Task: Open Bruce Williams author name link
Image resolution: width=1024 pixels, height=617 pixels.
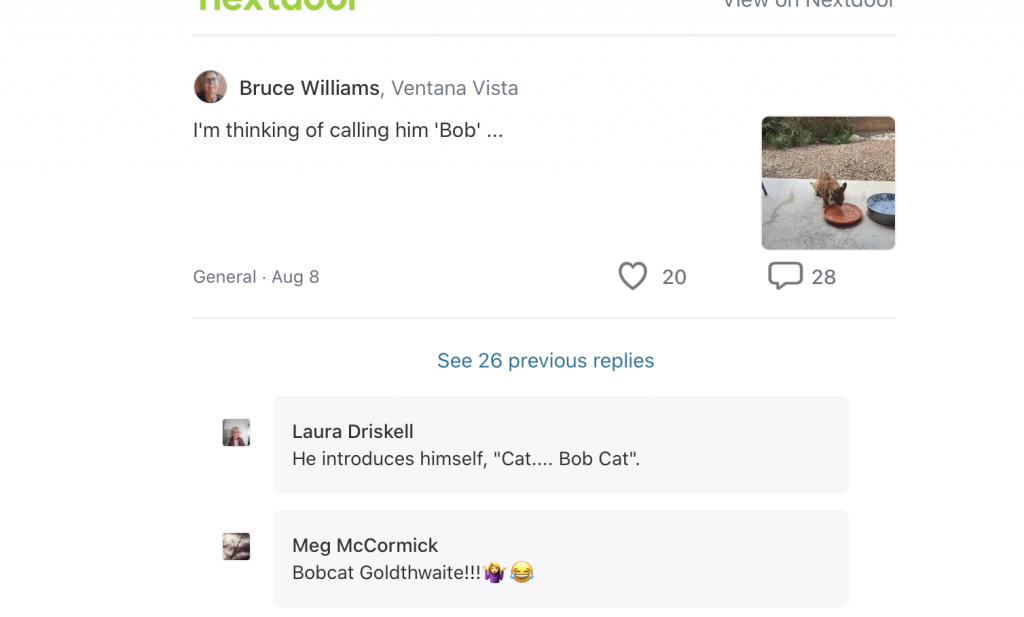Action: 309,88
